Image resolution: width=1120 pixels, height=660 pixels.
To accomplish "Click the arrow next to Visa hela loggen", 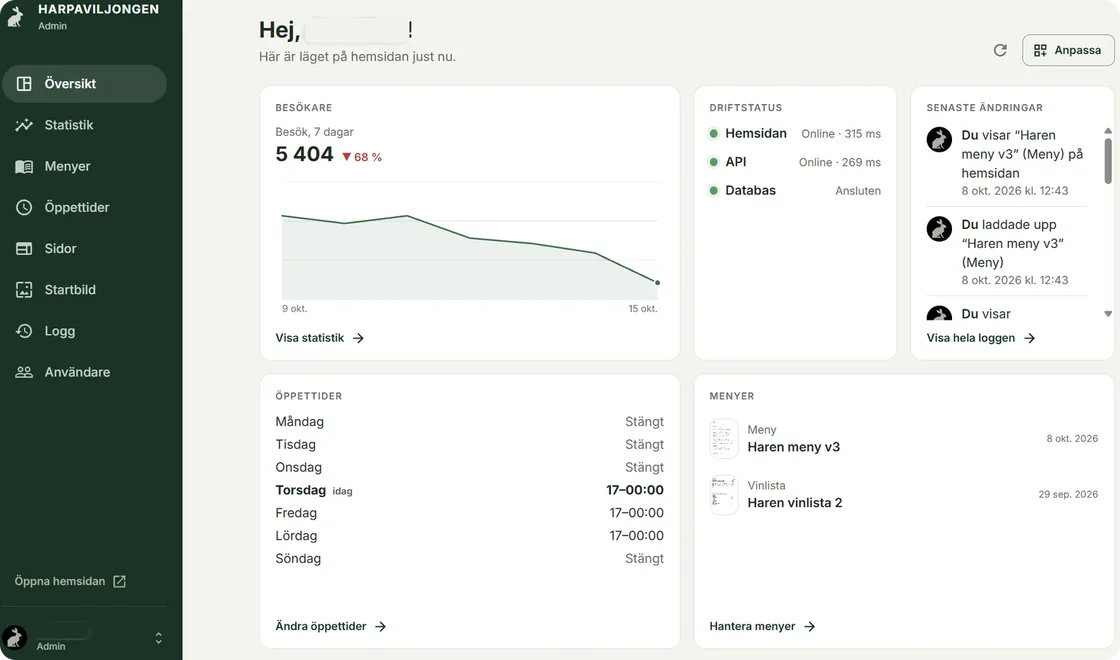I will pyautogui.click(x=1029, y=338).
